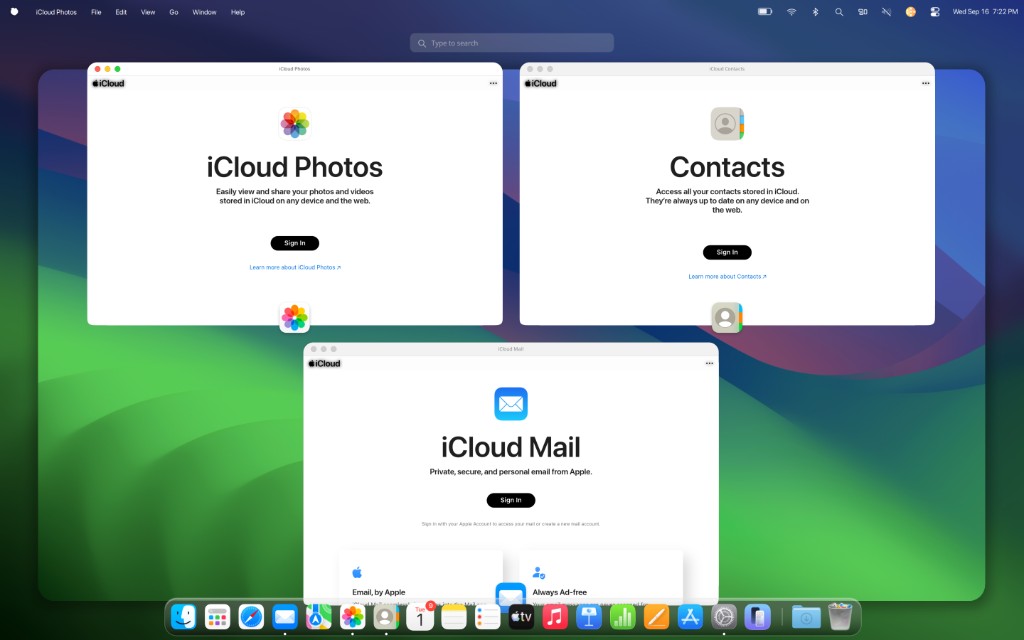Open iPhone Mirroring from the dock

point(758,616)
